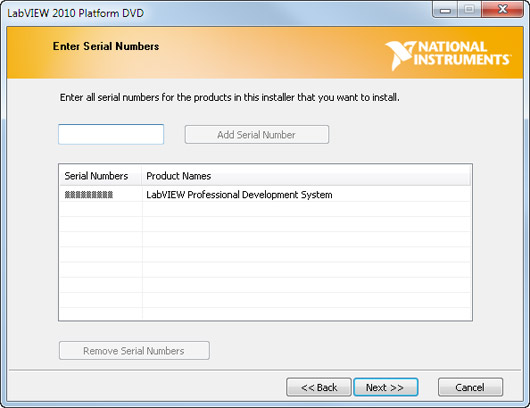Click the Add Serial Number button
Screen dimensions: 530x408
click(x=257, y=135)
